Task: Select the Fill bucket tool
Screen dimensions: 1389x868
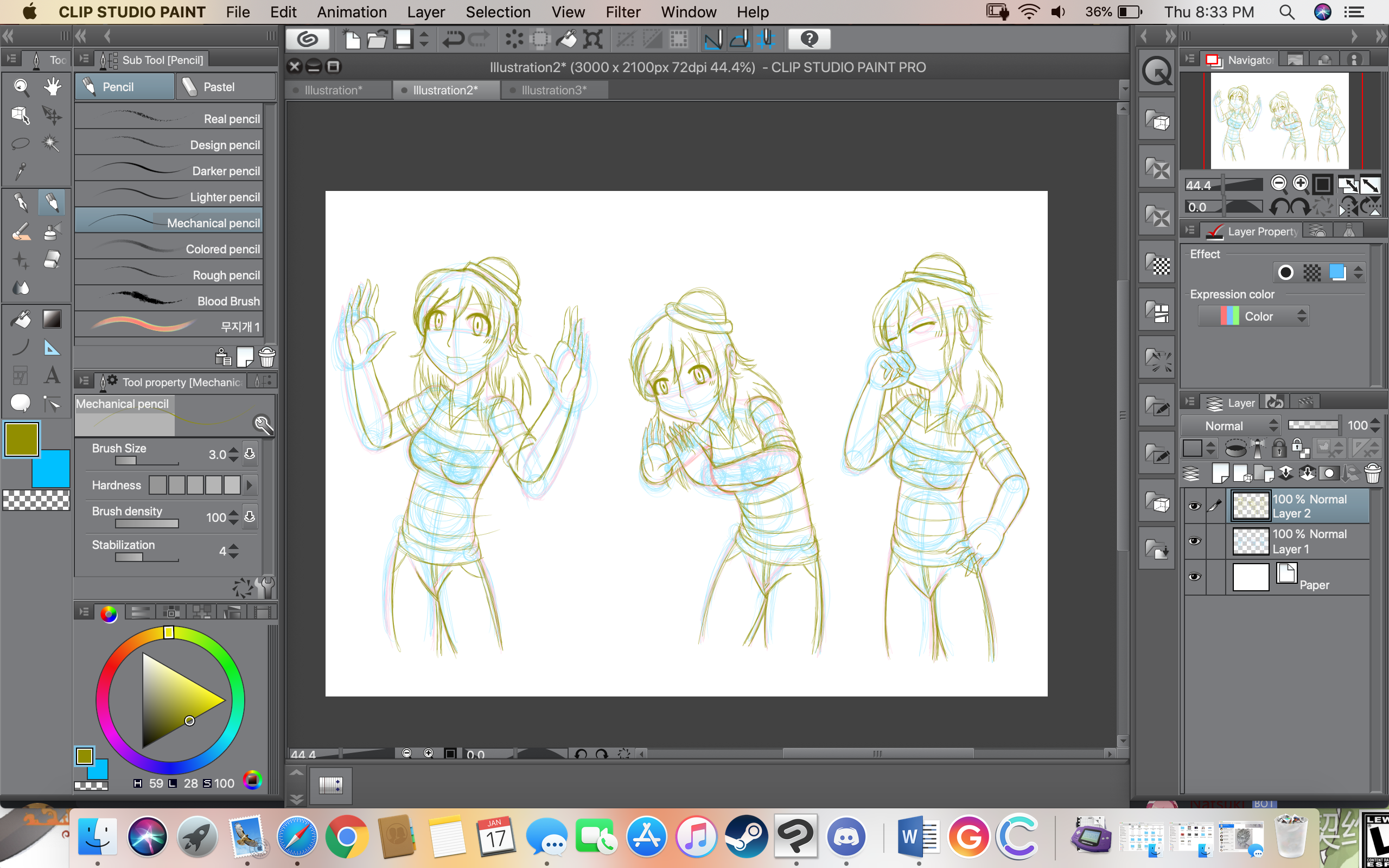Action: pos(21,319)
